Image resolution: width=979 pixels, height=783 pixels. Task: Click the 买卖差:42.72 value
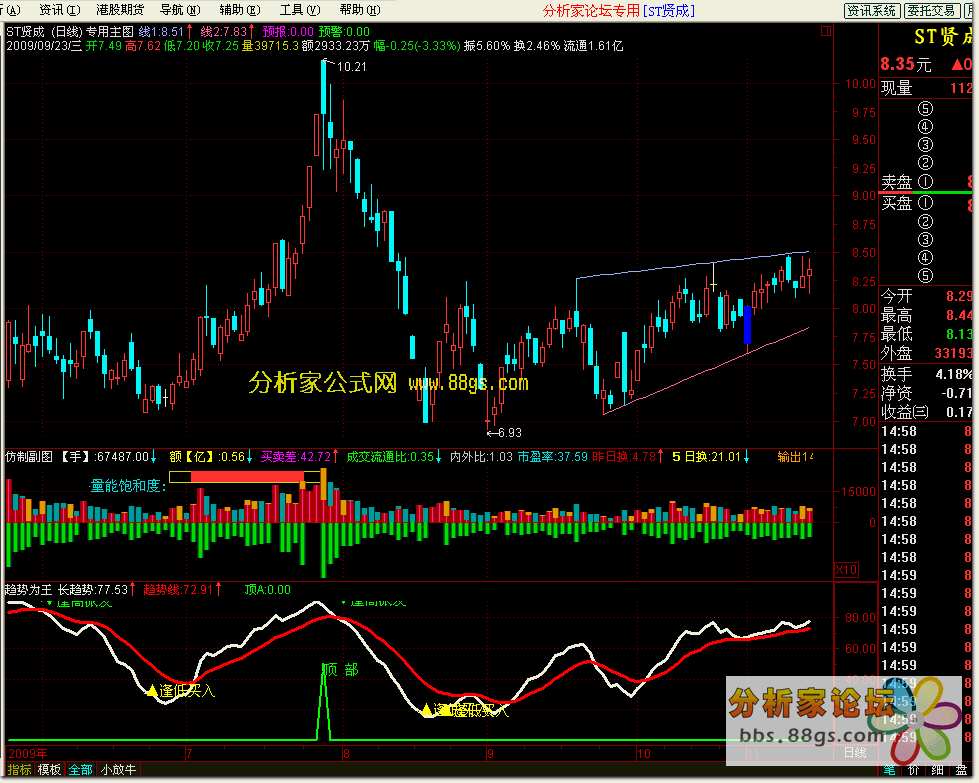click(295, 456)
